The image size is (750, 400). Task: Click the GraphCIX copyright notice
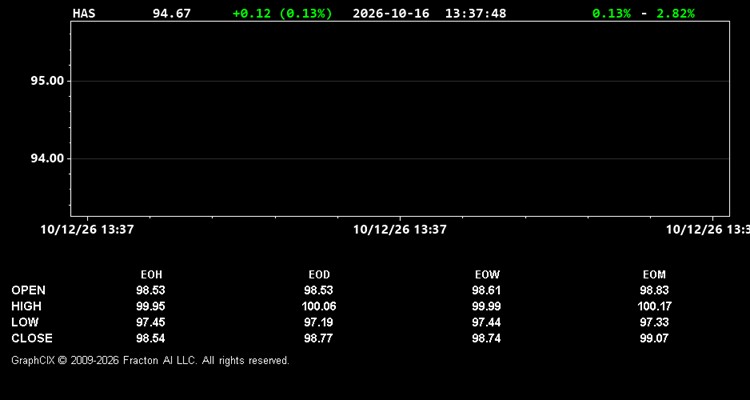150,360
